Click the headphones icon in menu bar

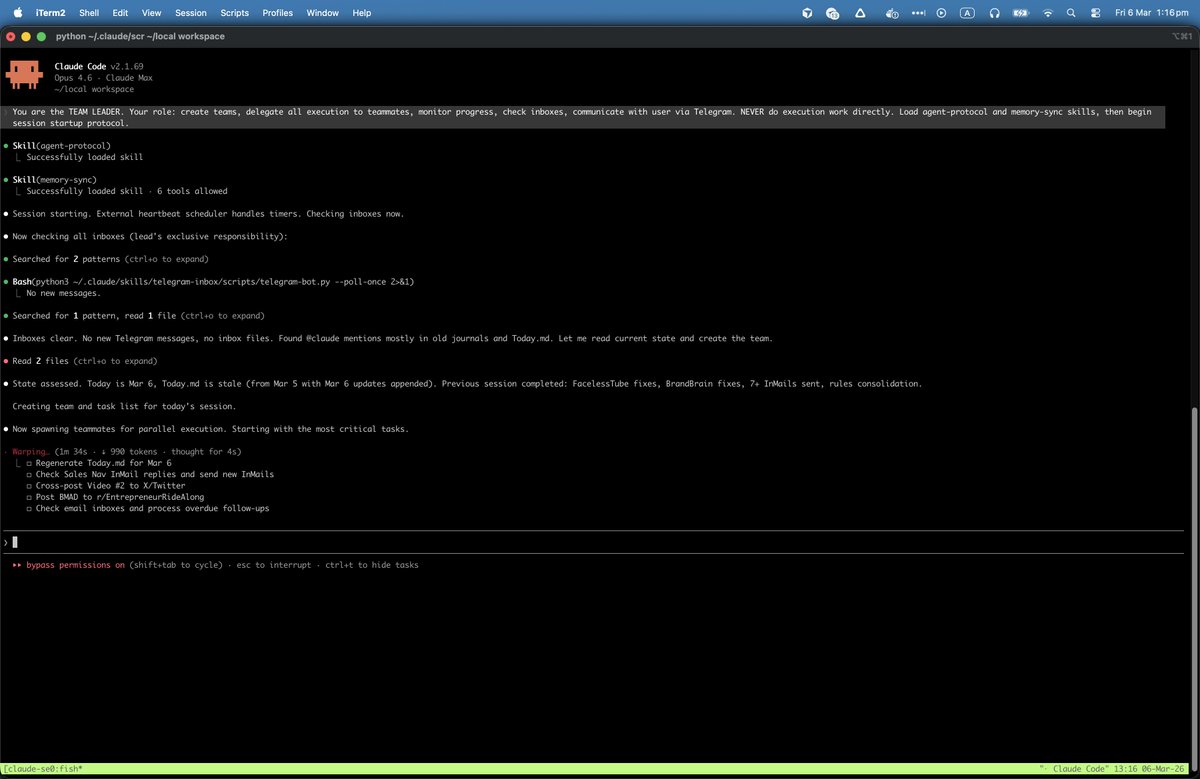click(x=994, y=13)
